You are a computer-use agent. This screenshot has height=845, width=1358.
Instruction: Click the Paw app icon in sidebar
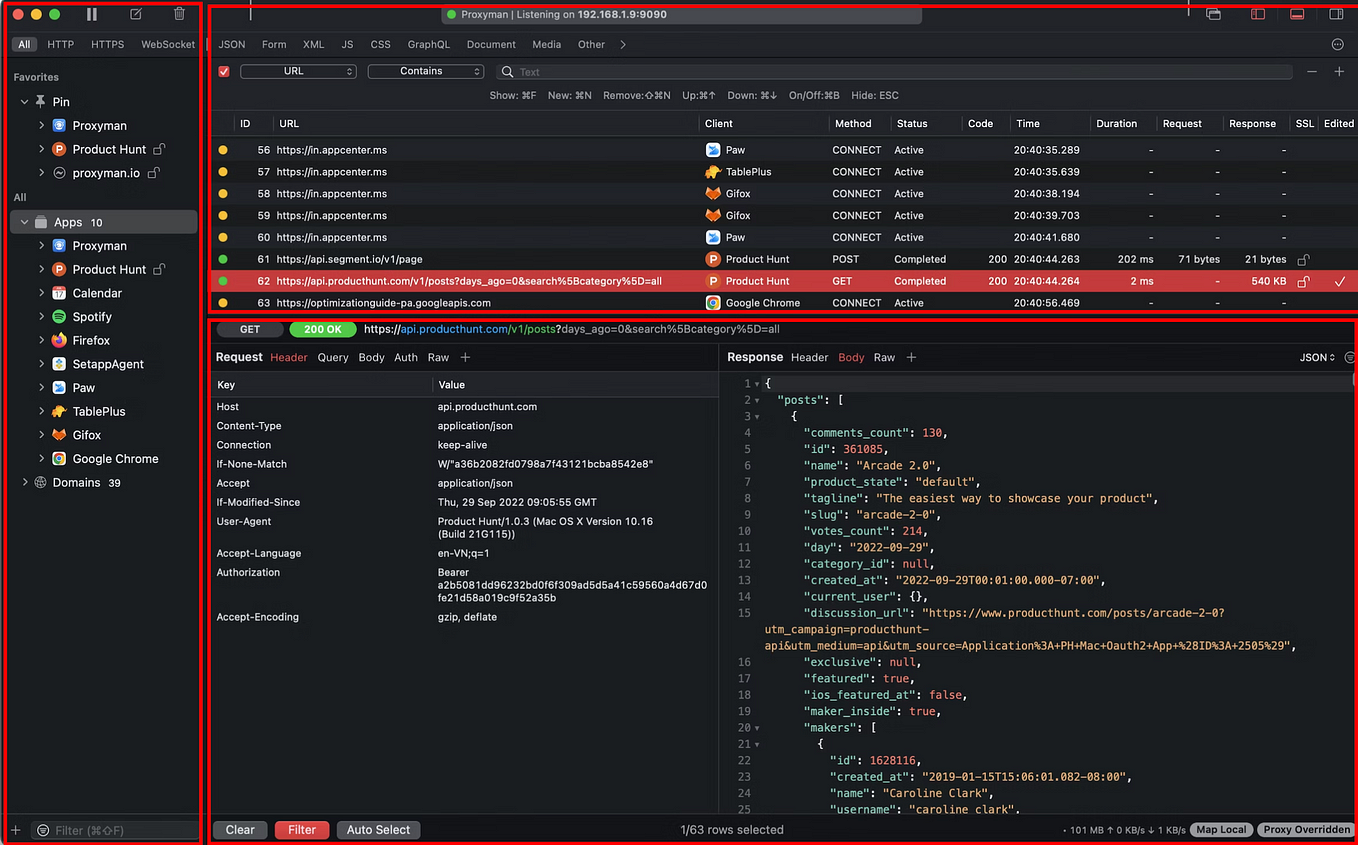click(x=59, y=388)
